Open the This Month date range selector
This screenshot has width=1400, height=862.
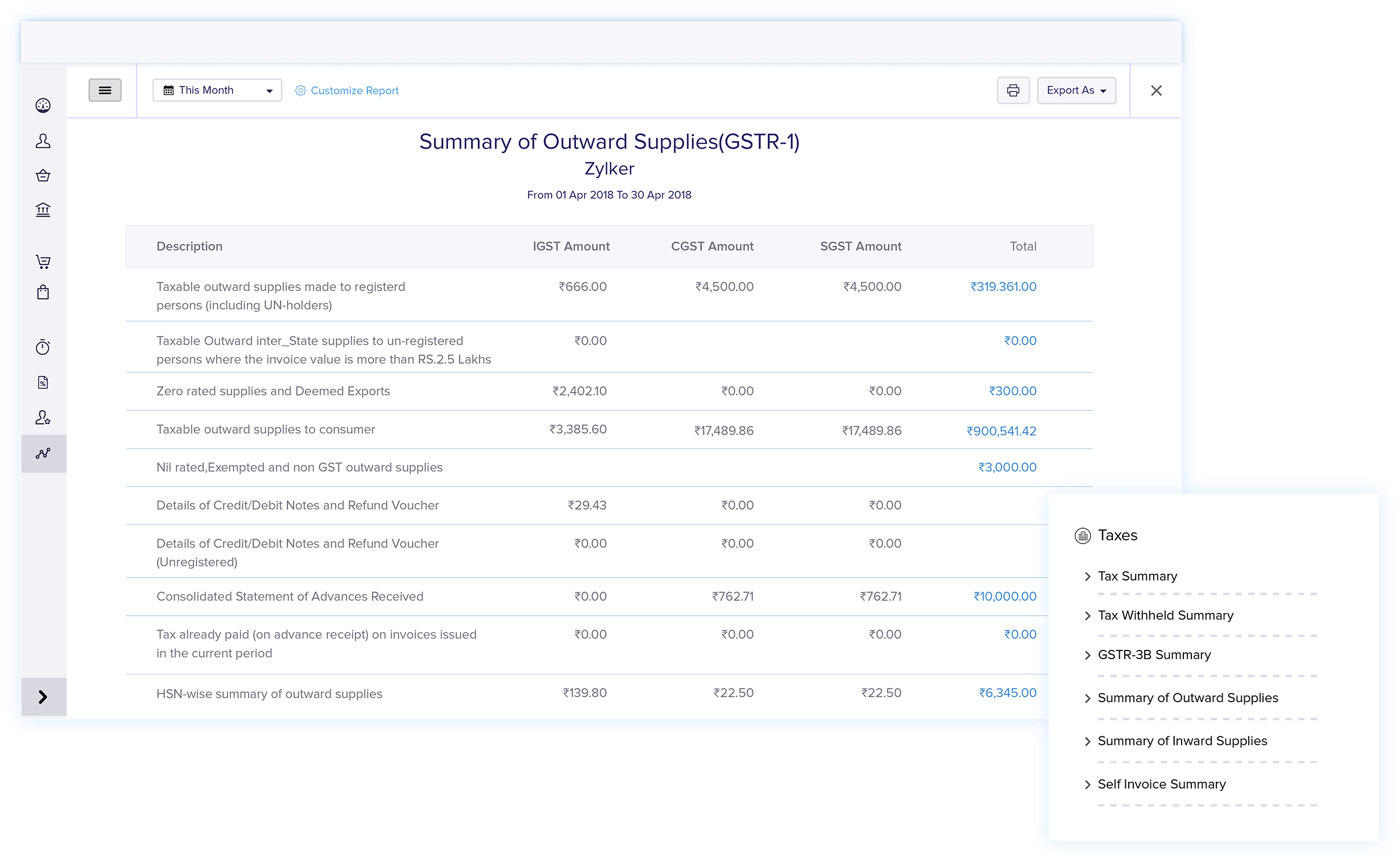pos(217,89)
